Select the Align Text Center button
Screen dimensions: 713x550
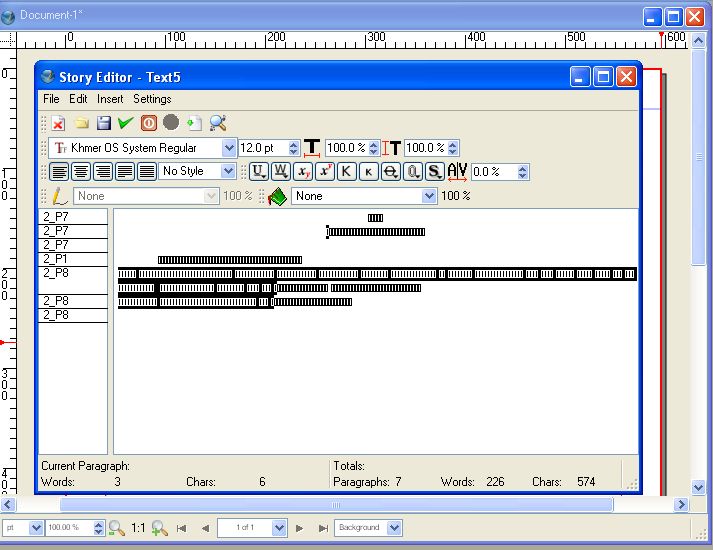[x=81, y=172]
